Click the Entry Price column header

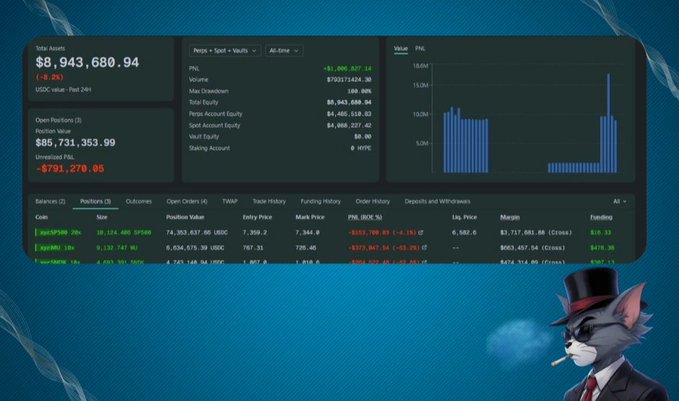point(257,217)
